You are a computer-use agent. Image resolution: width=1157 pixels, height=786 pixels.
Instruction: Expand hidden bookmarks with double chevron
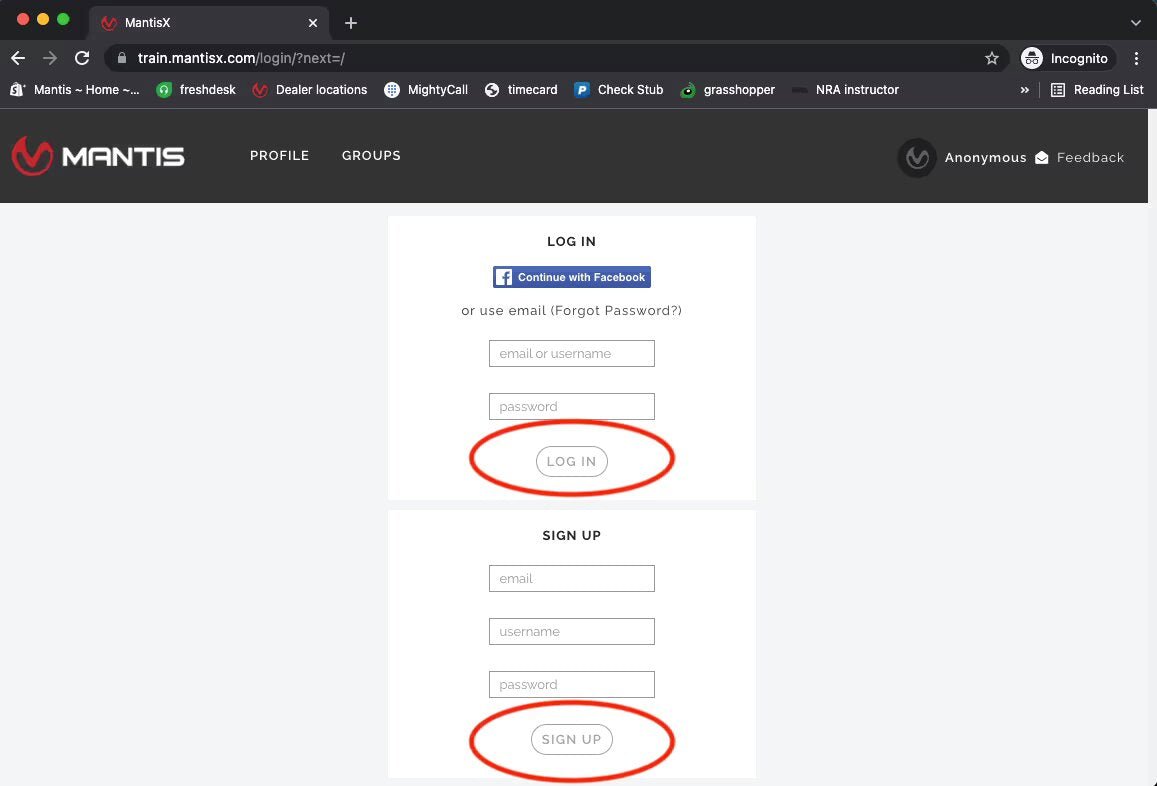click(x=1024, y=90)
